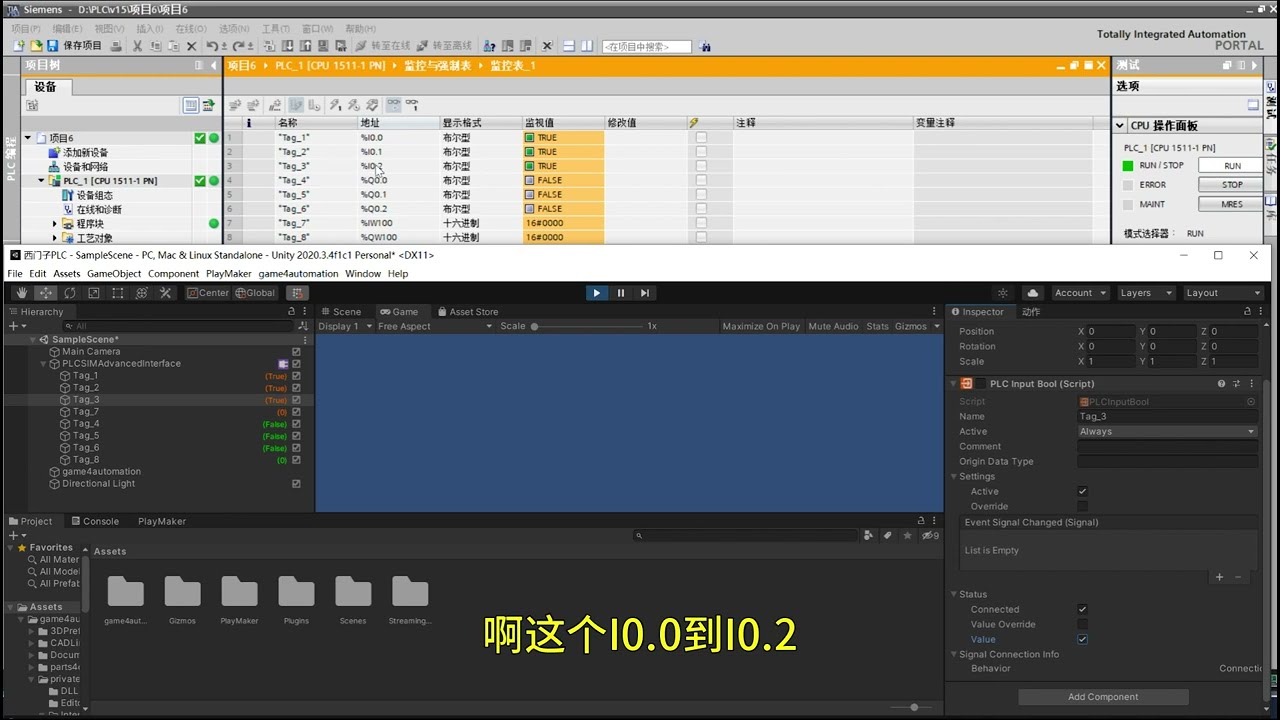Click new project icon in TIA Portal
1280x720 pixels.
point(19,46)
